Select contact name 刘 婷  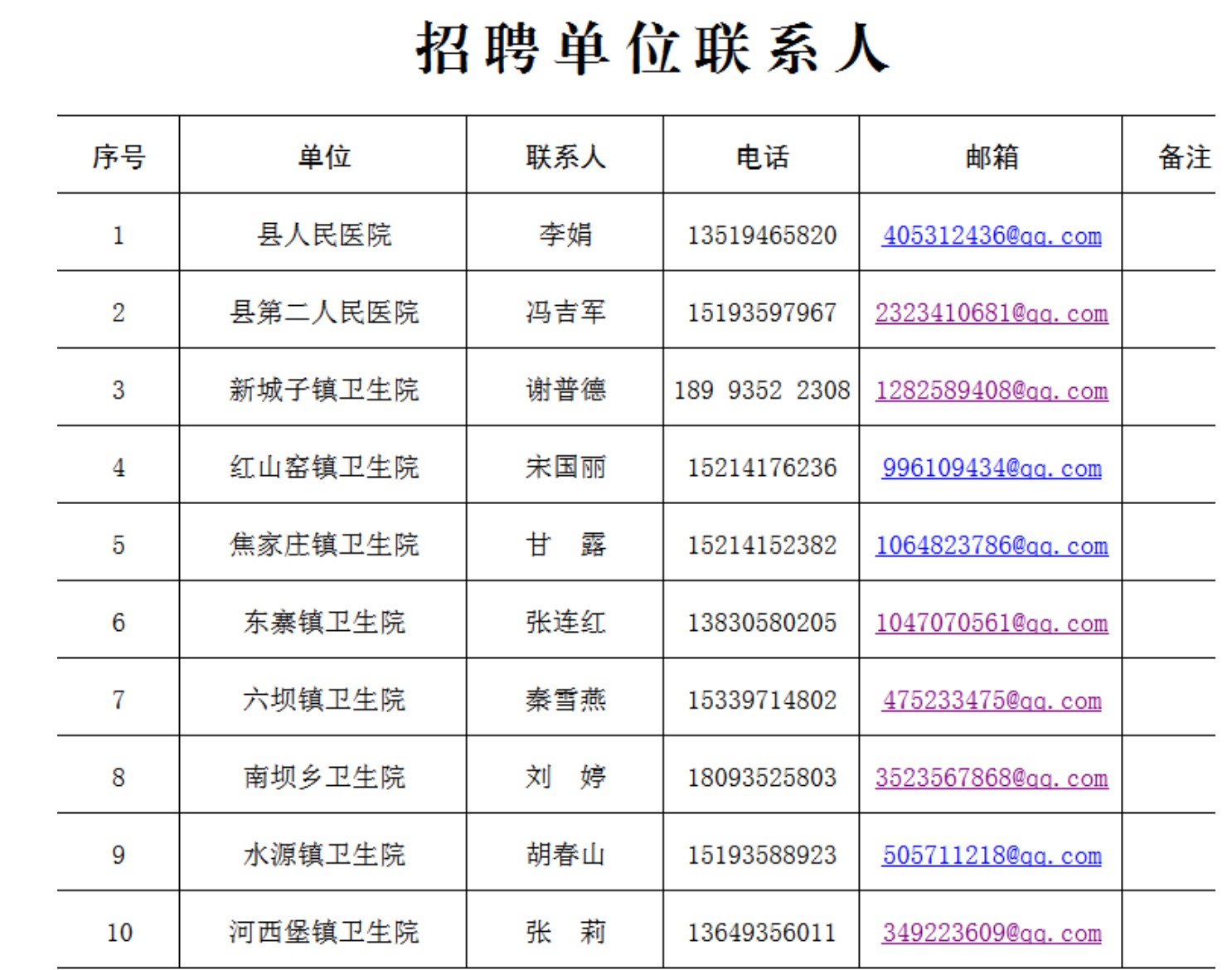point(565,777)
